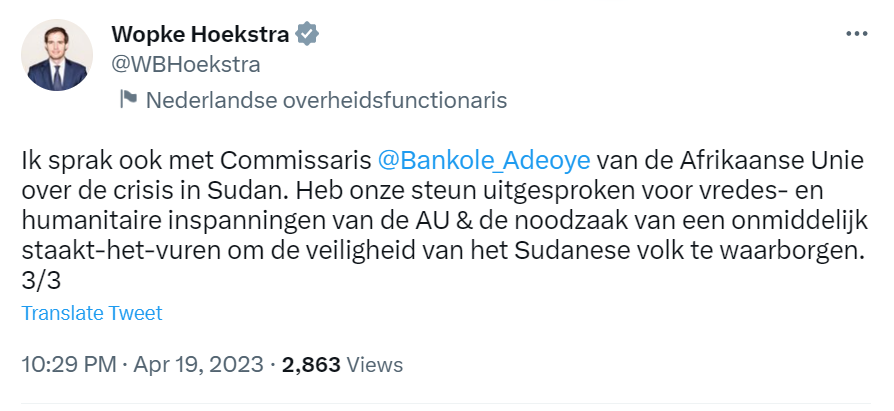Open Wopke Hoekstra's profile picture
The width and height of the screenshot is (894, 411).
click(57, 54)
